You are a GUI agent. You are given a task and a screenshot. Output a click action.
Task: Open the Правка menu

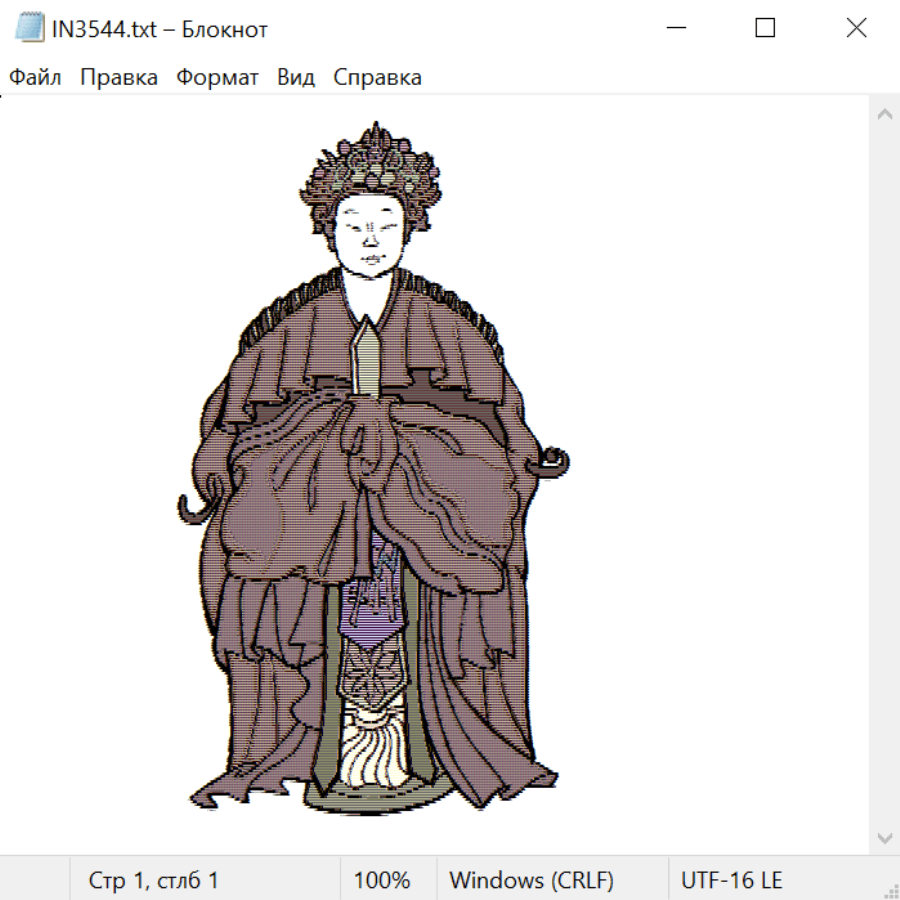pyautogui.click(x=118, y=78)
